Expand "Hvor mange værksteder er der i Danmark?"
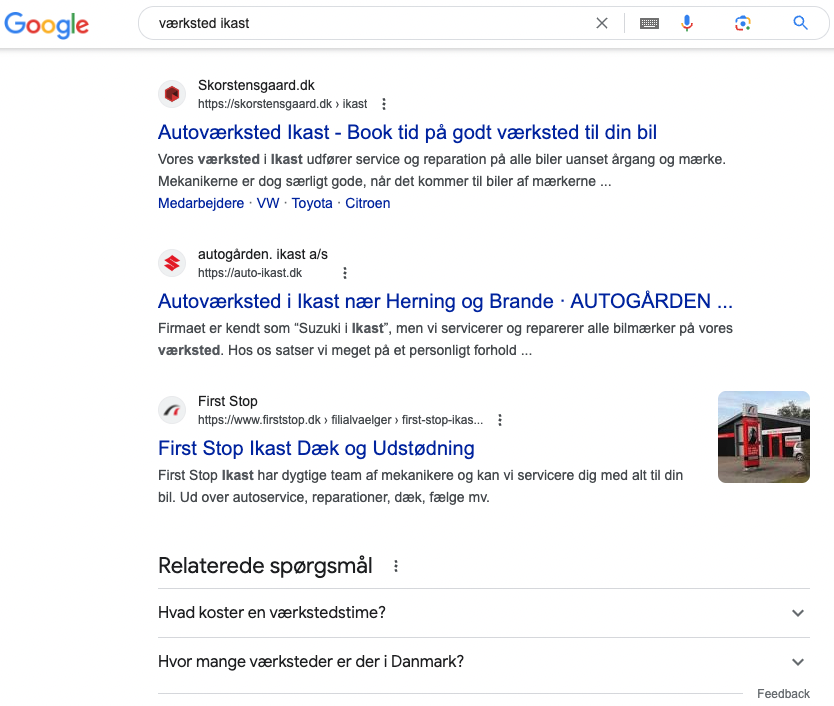834x706 pixels. (484, 662)
